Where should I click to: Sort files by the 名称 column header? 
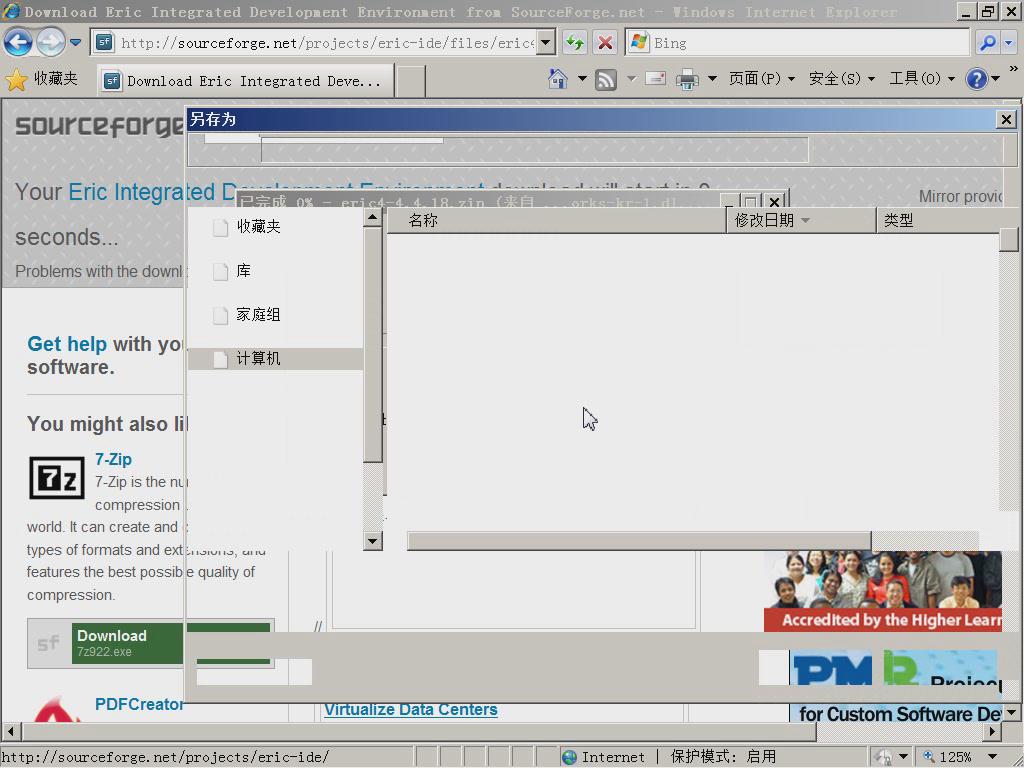(x=556, y=221)
